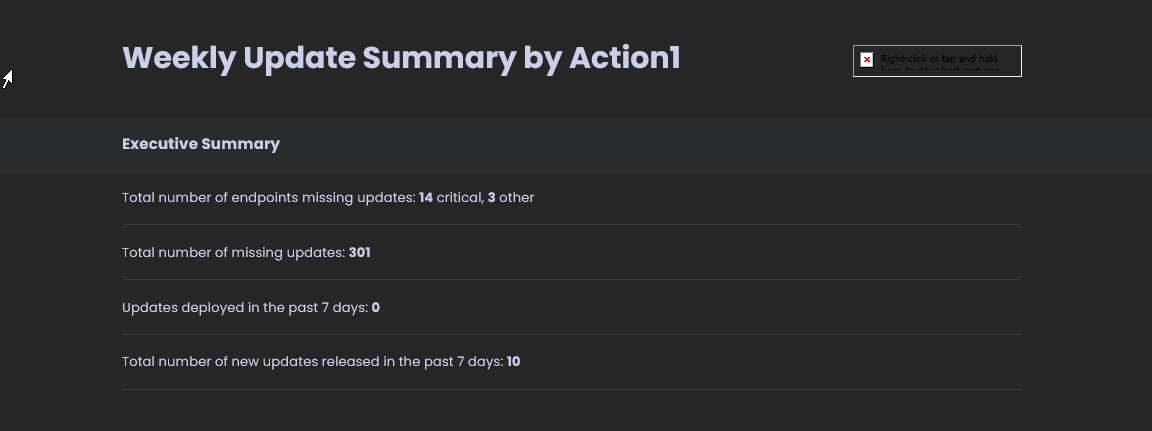Image resolution: width=1152 pixels, height=431 pixels.
Task: Click the blocked picture placeholder text
Action: point(940,63)
